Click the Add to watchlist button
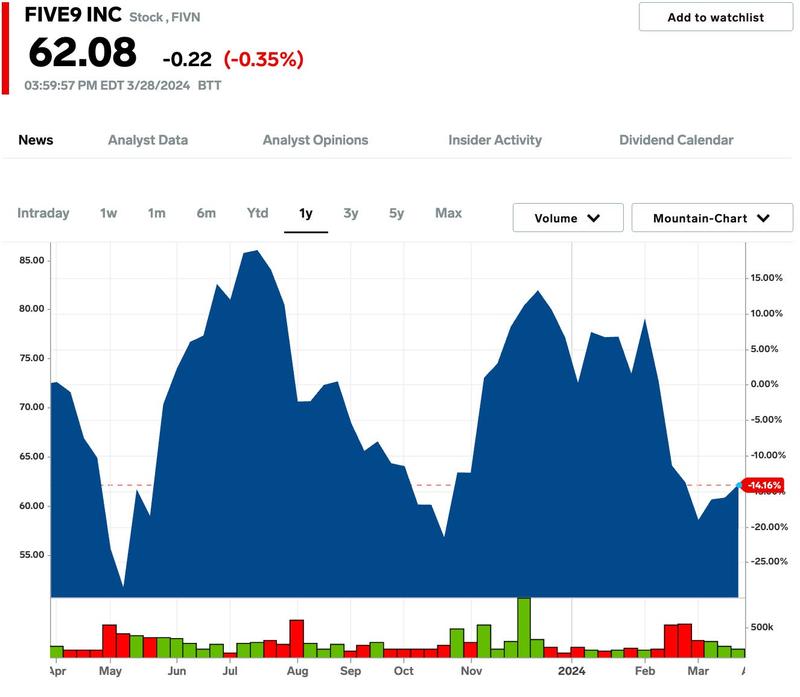Viewport: 800px width, 697px height. point(716,17)
